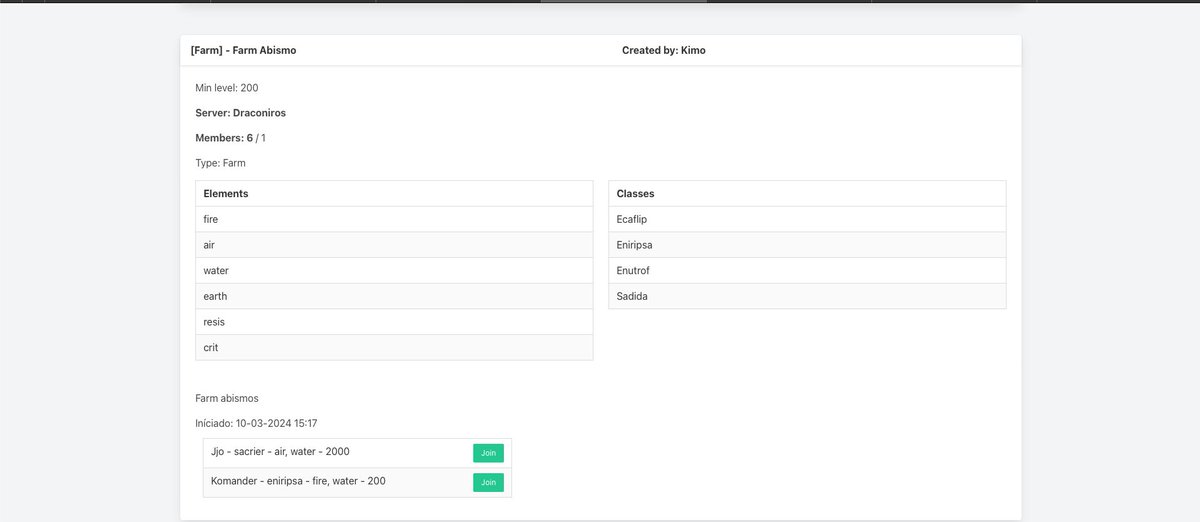Click the 'Created by: Kimo' text
The height and width of the screenshot is (522, 1200).
point(663,50)
